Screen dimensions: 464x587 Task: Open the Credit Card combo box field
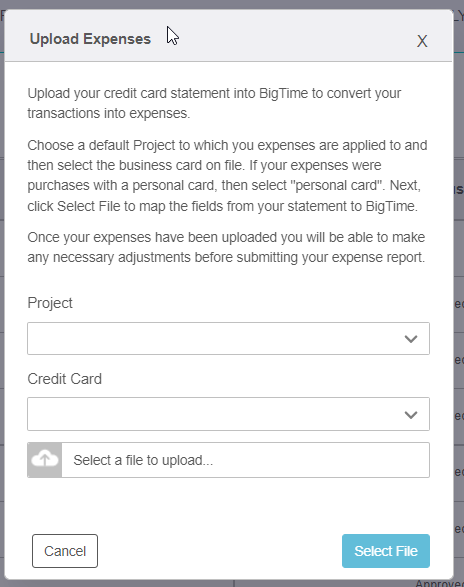point(228,414)
